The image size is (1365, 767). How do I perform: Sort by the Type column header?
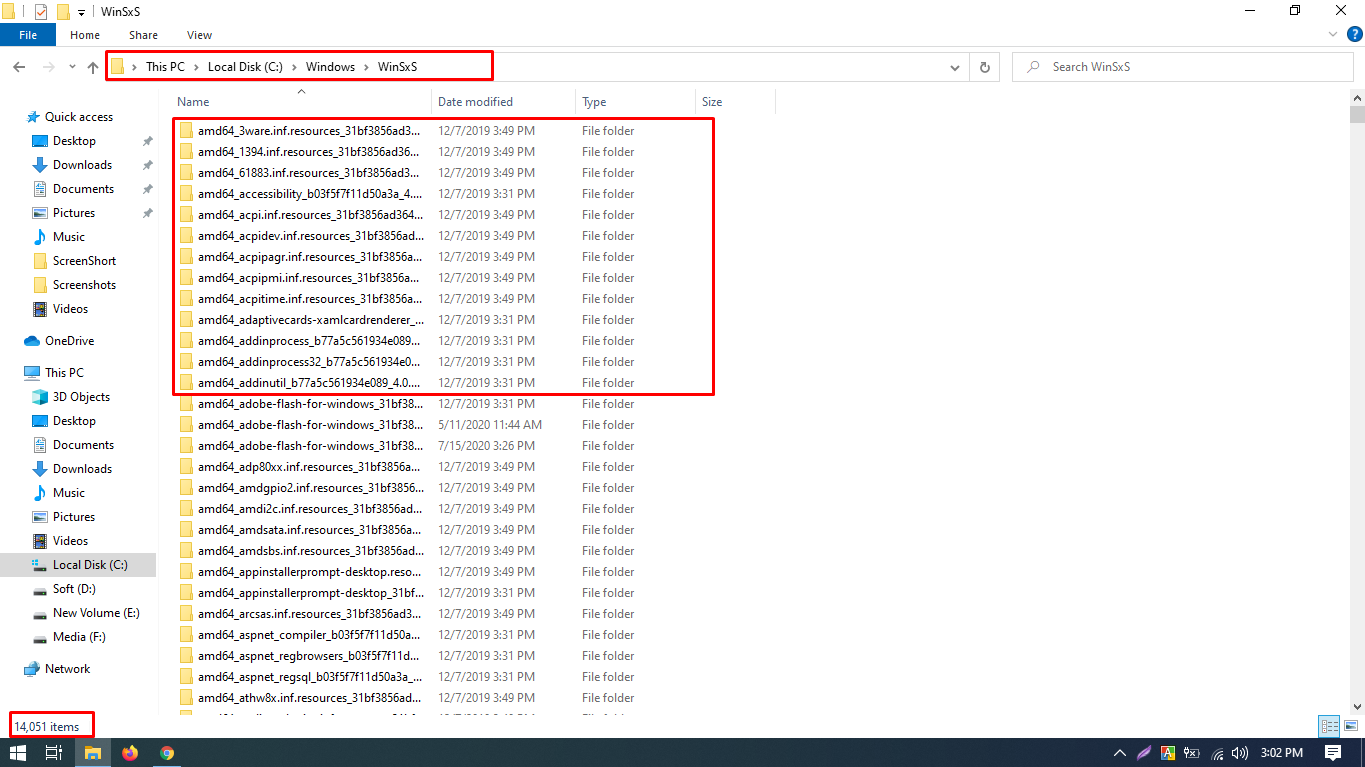coord(635,102)
